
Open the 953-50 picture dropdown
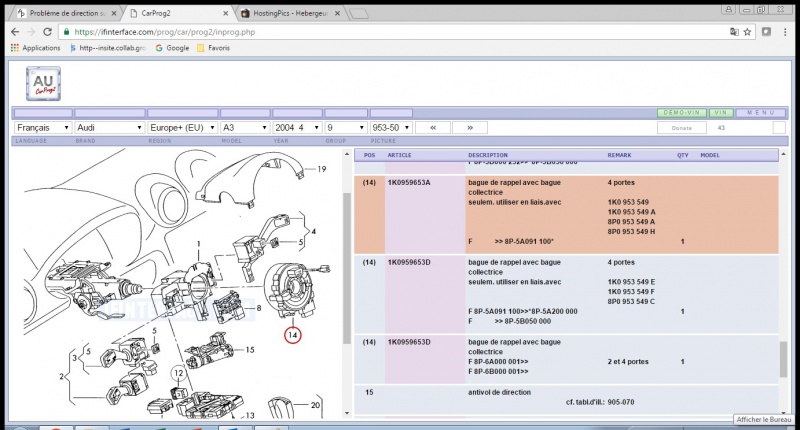390,128
